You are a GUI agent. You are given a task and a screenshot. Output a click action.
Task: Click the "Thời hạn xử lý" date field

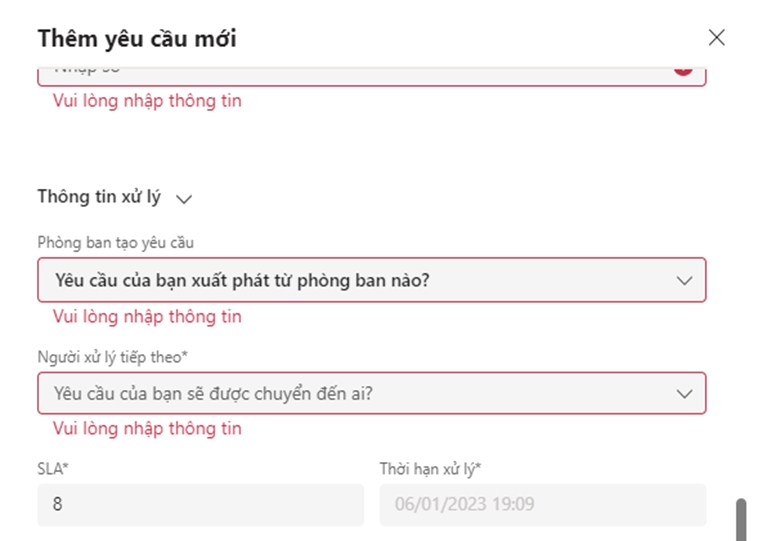click(x=542, y=505)
